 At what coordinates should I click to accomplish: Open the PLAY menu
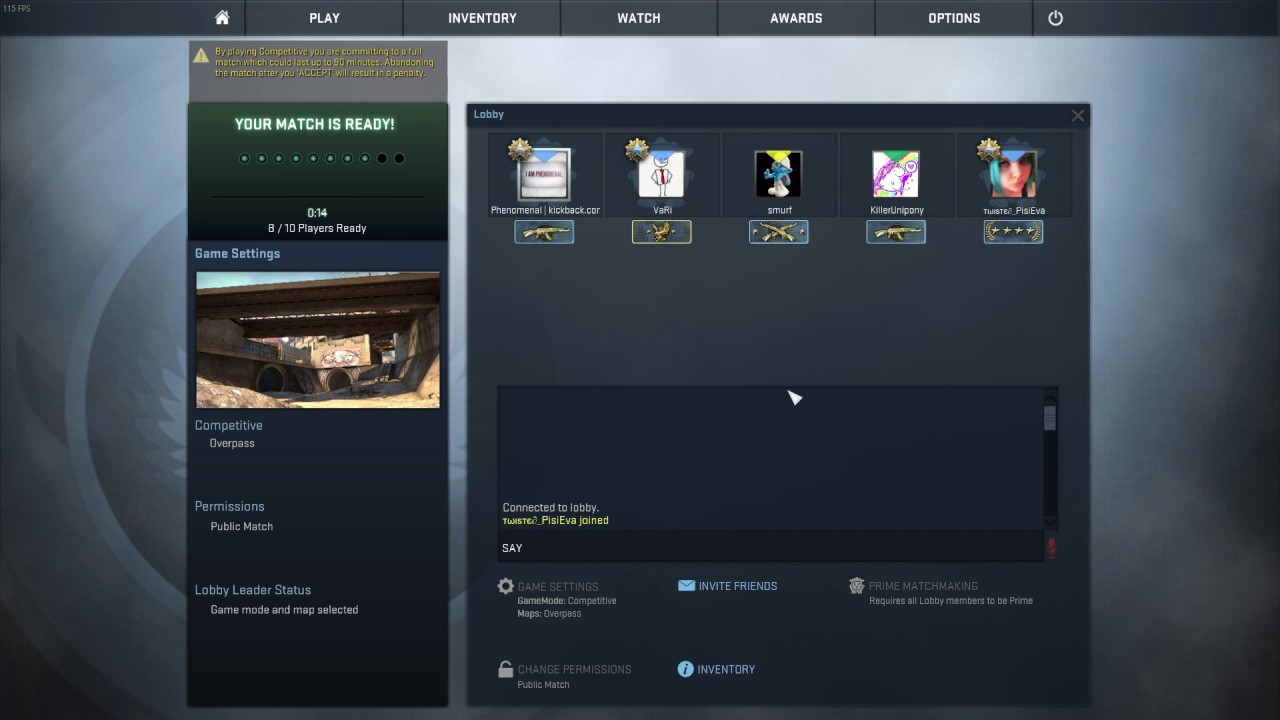point(324,18)
